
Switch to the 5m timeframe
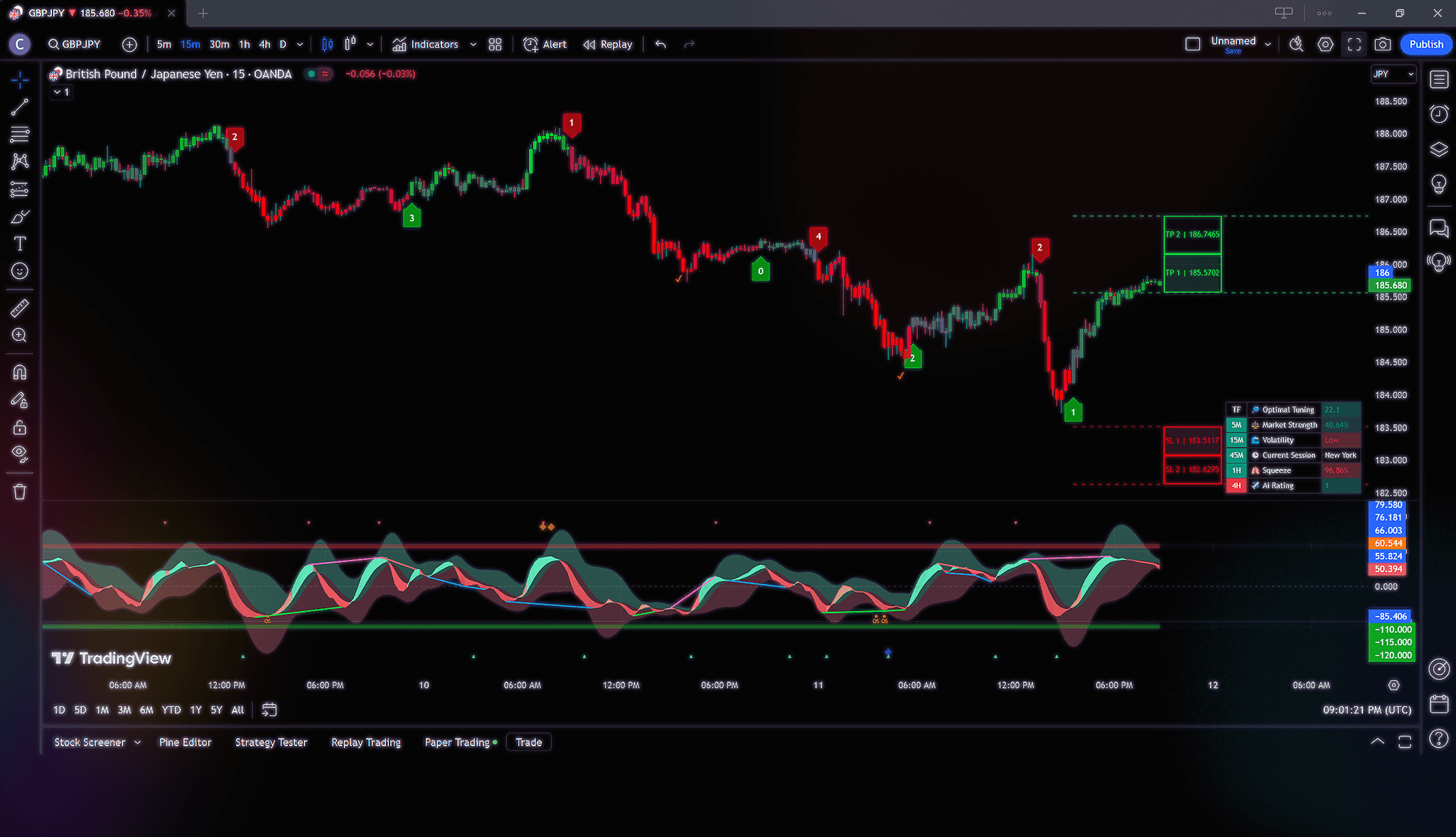pos(164,44)
